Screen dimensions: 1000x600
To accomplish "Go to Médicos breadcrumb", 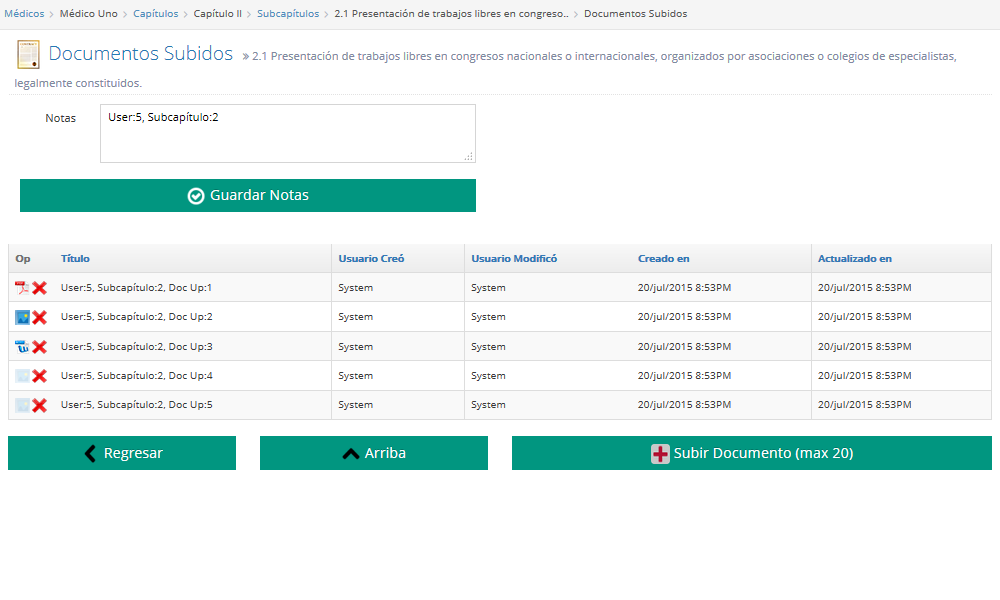I will click(24, 14).
